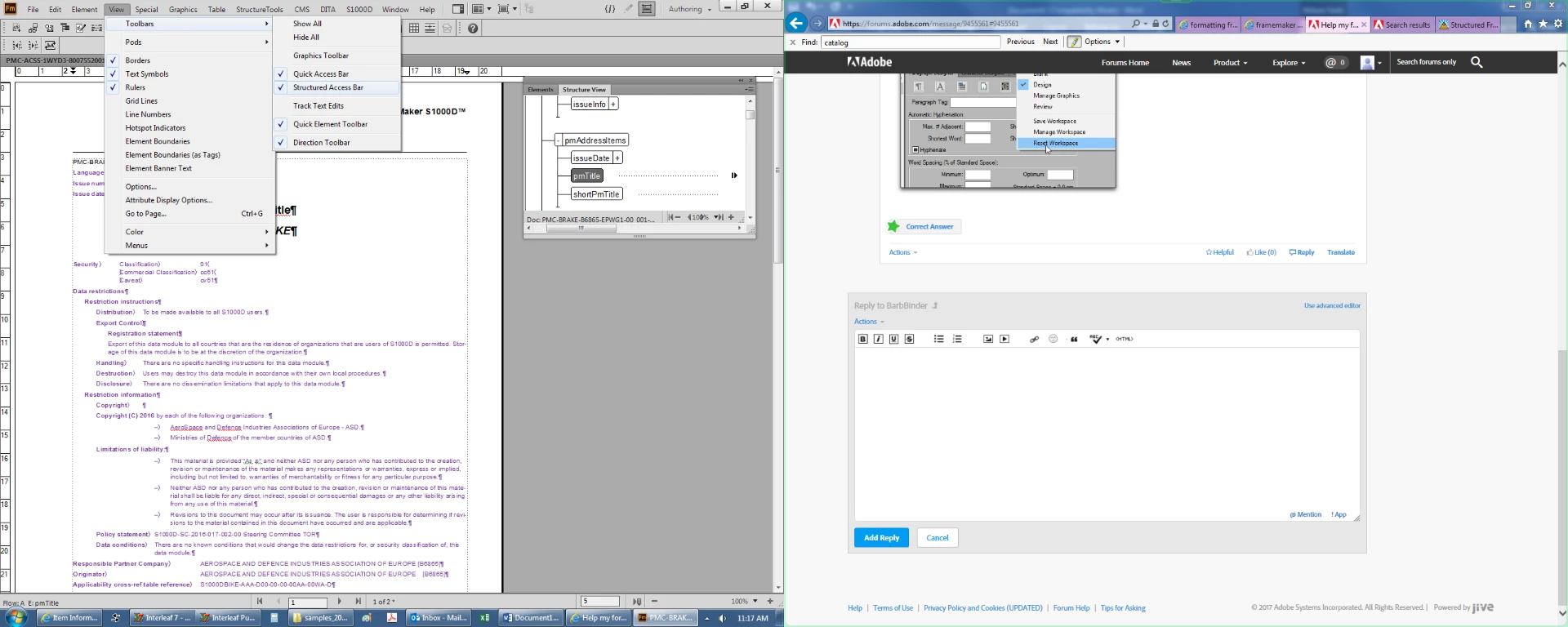
Task: Open the StructureTools menu
Action: pyautogui.click(x=259, y=10)
